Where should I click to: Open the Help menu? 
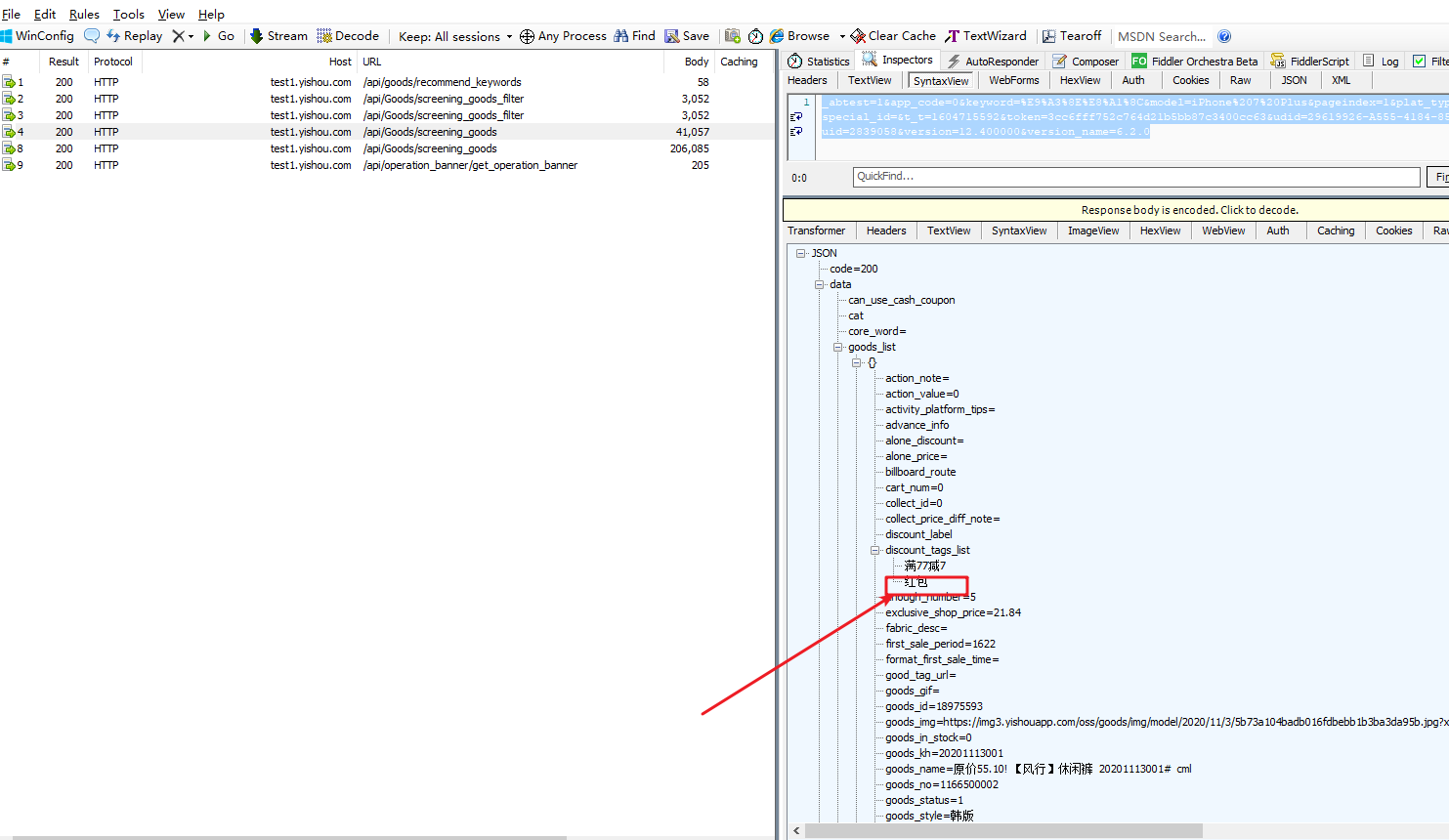pos(211,14)
